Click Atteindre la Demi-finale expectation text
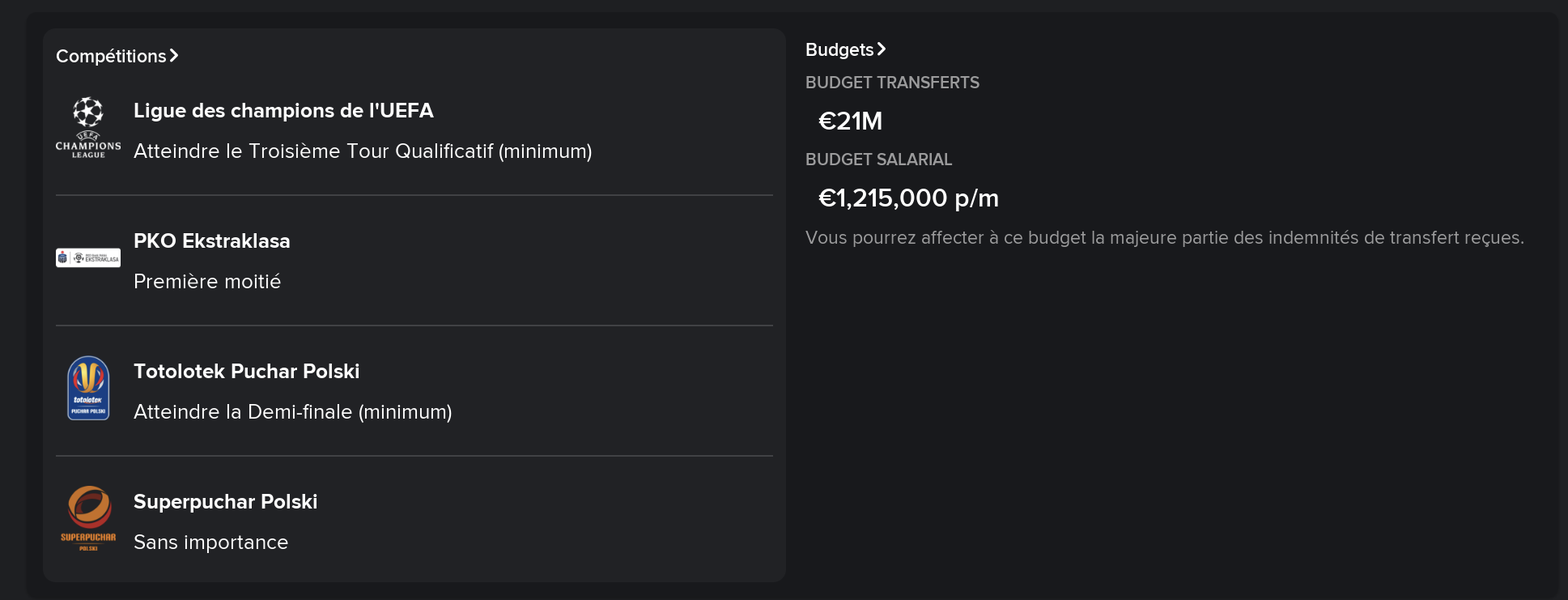The image size is (1568, 600). click(293, 412)
